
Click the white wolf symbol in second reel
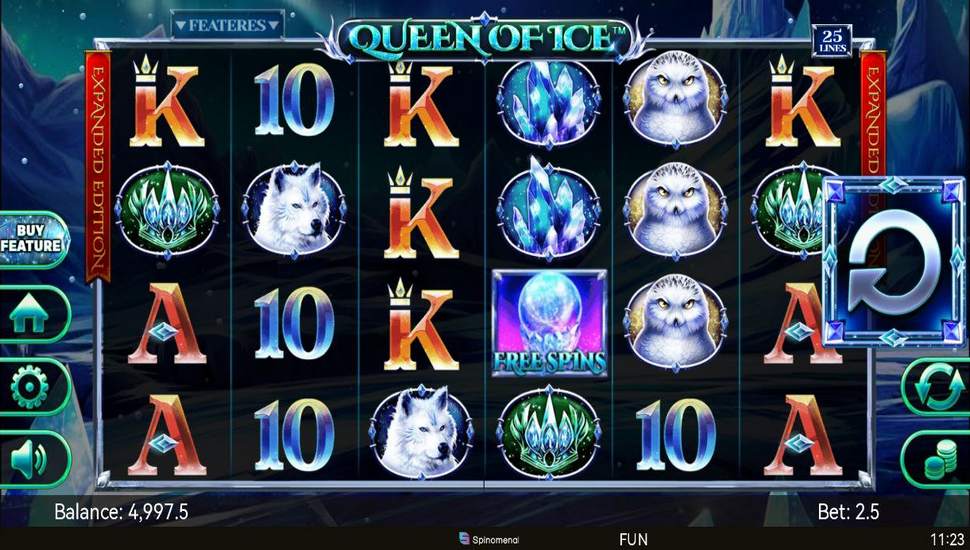[x=294, y=210]
